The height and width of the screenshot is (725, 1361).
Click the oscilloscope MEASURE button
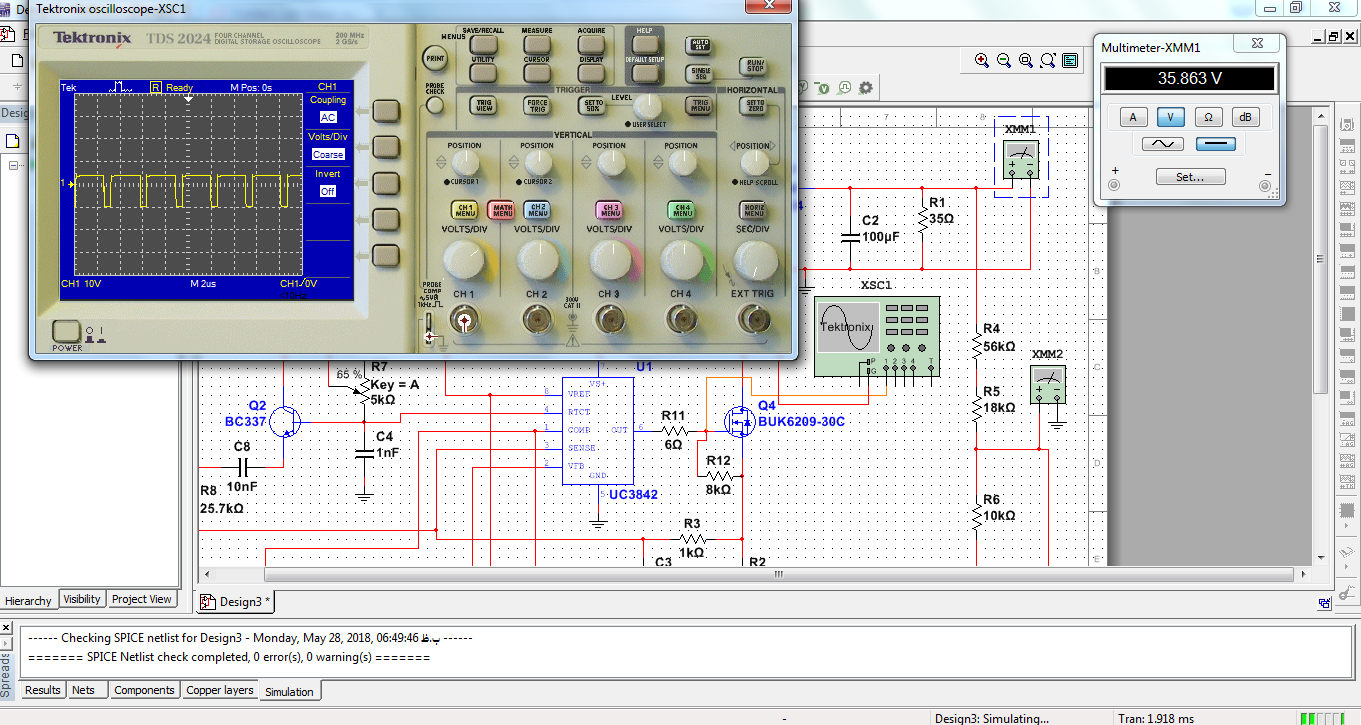(x=537, y=45)
